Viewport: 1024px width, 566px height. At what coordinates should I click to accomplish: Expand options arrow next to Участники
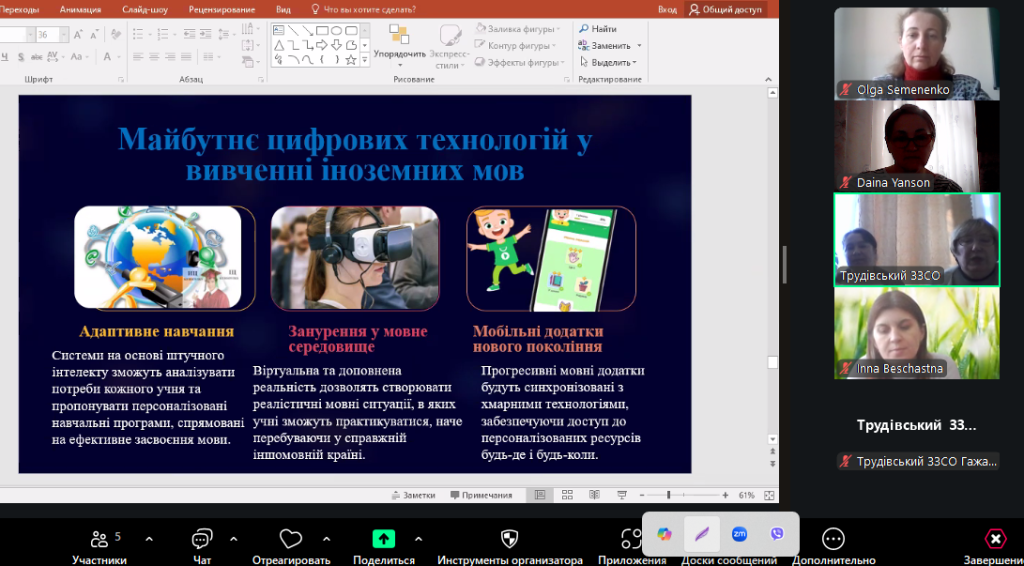(x=149, y=539)
